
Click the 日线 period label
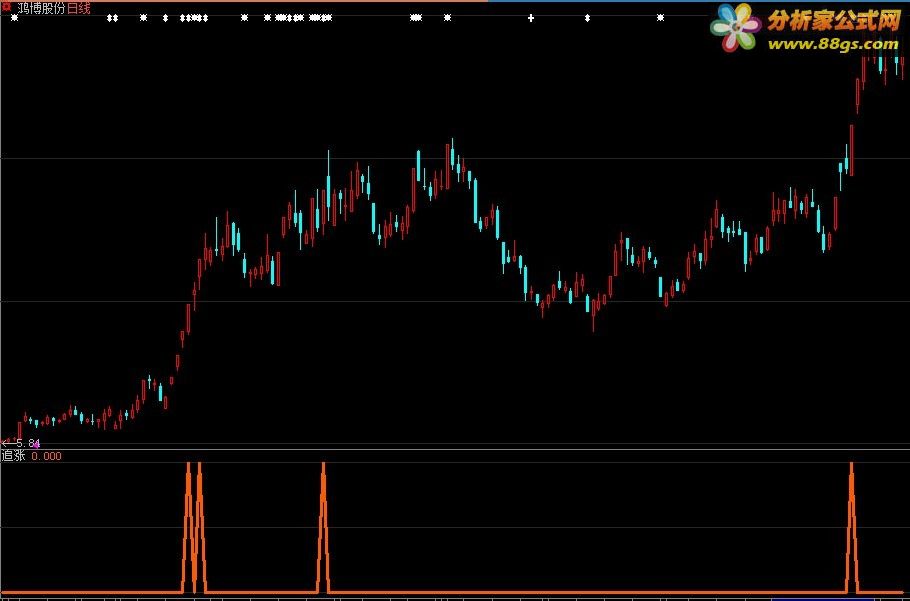point(78,8)
